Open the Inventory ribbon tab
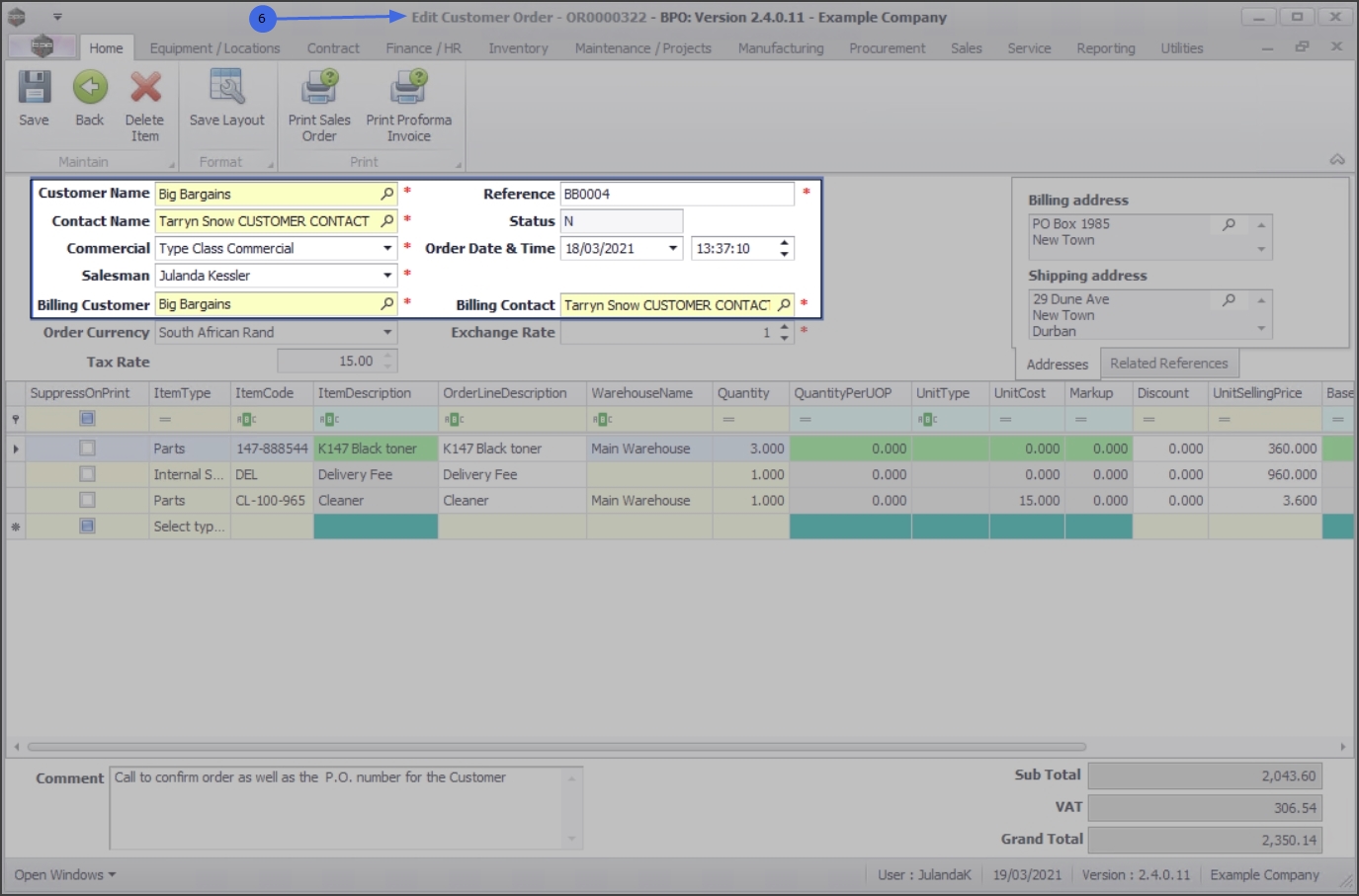This screenshot has height=896, width=1359. click(x=518, y=47)
